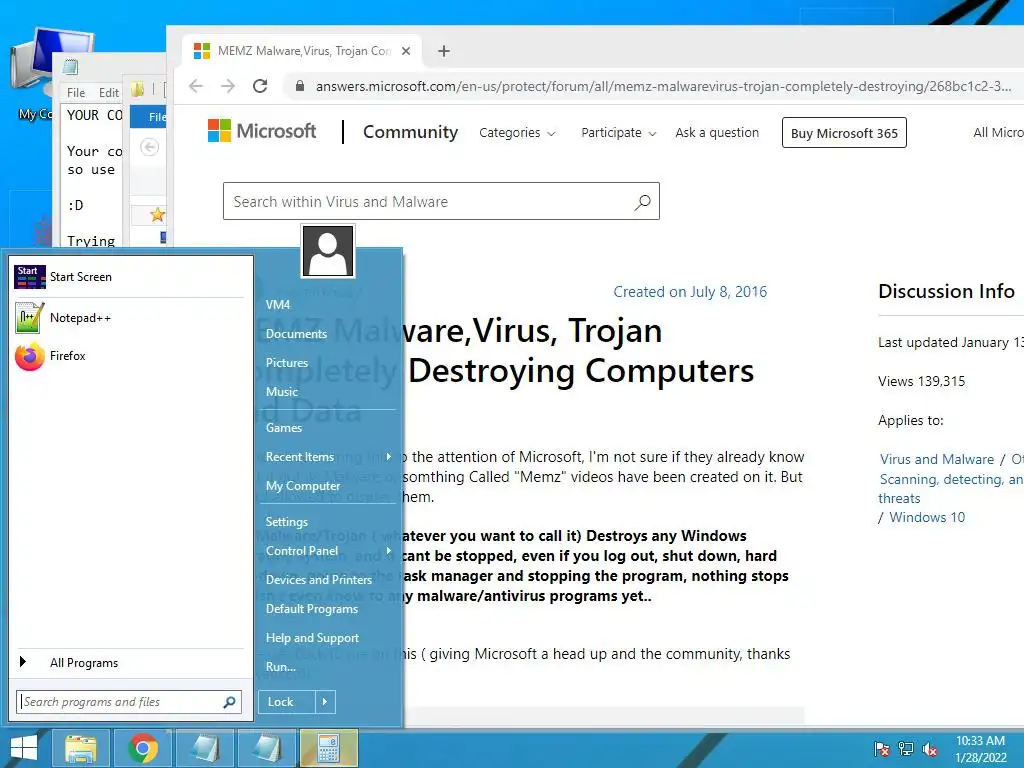The height and width of the screenshot is (768, 1024).
Task: Click the Views 139,315 text
Action: (921, 381)
